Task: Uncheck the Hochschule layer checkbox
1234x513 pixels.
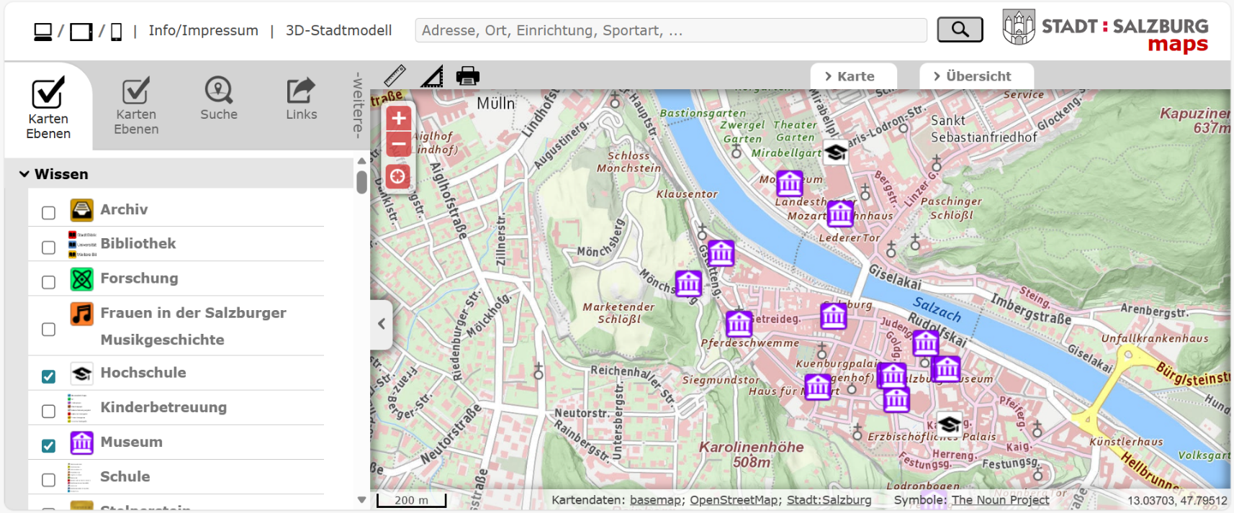Action: [48, 376]
